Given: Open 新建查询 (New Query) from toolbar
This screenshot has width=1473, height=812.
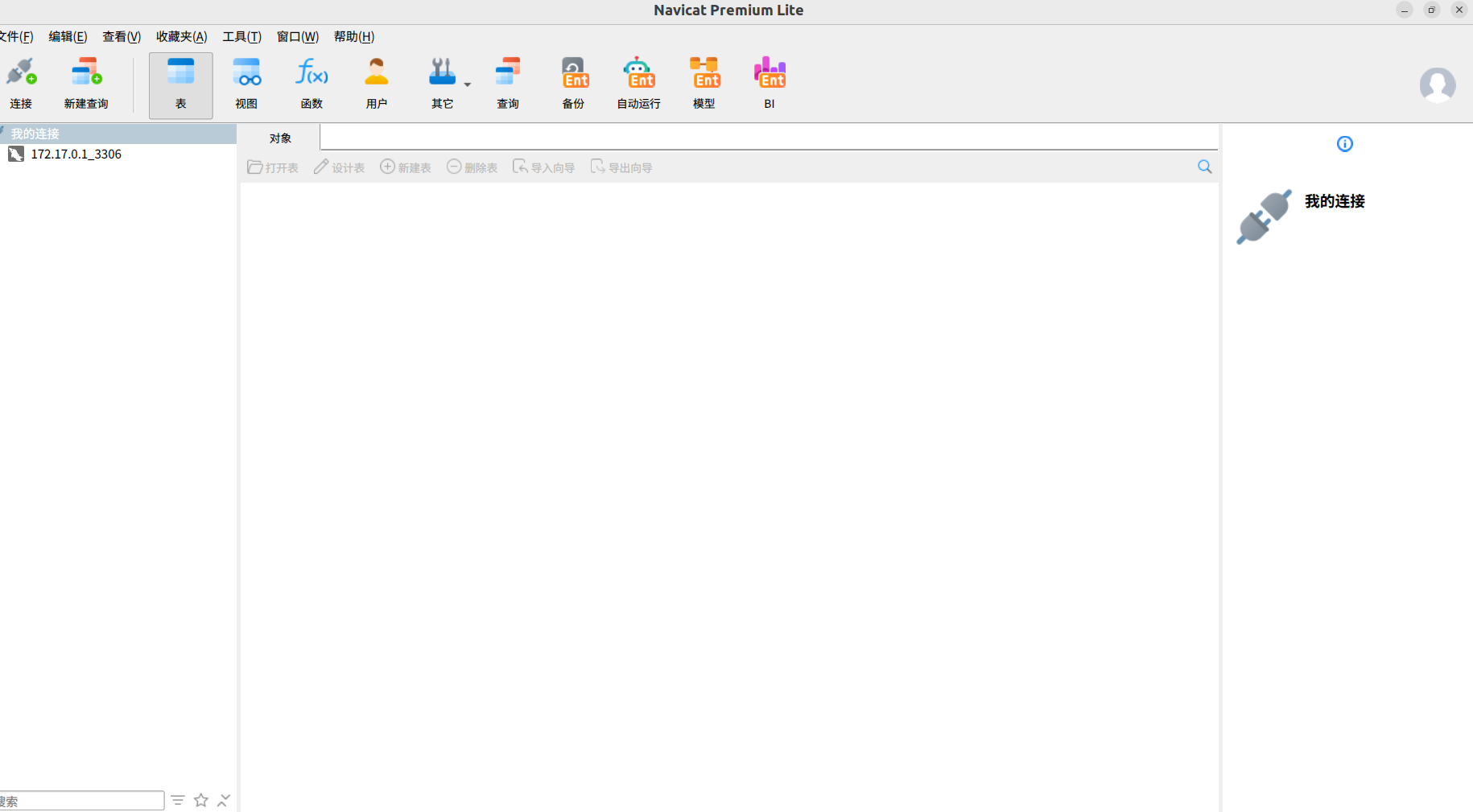Looking at the screenshot, I should [x=86, y=84].
